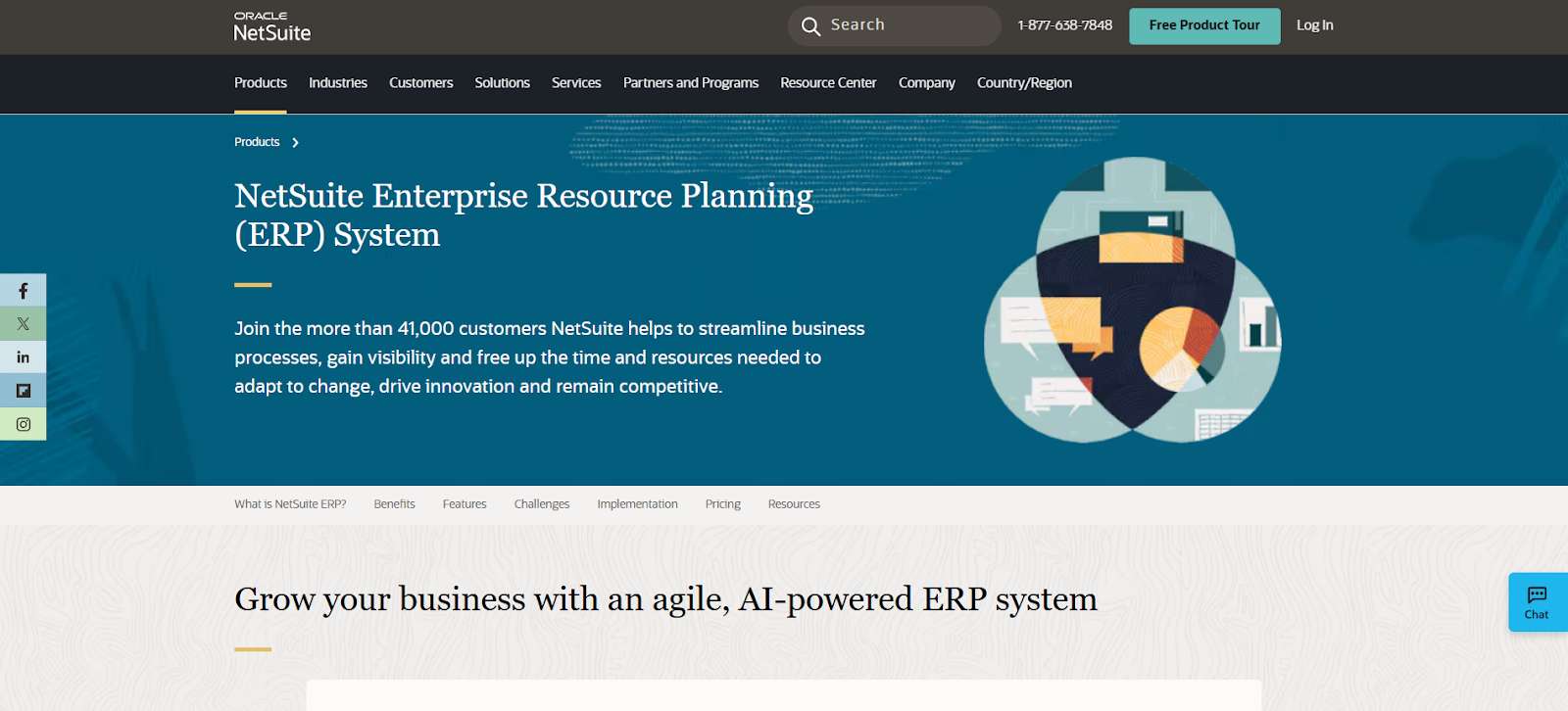The height and width of the screenshot is (711, 1568).
Task: Open the Solutions menu
Action: tap(503, 83)
